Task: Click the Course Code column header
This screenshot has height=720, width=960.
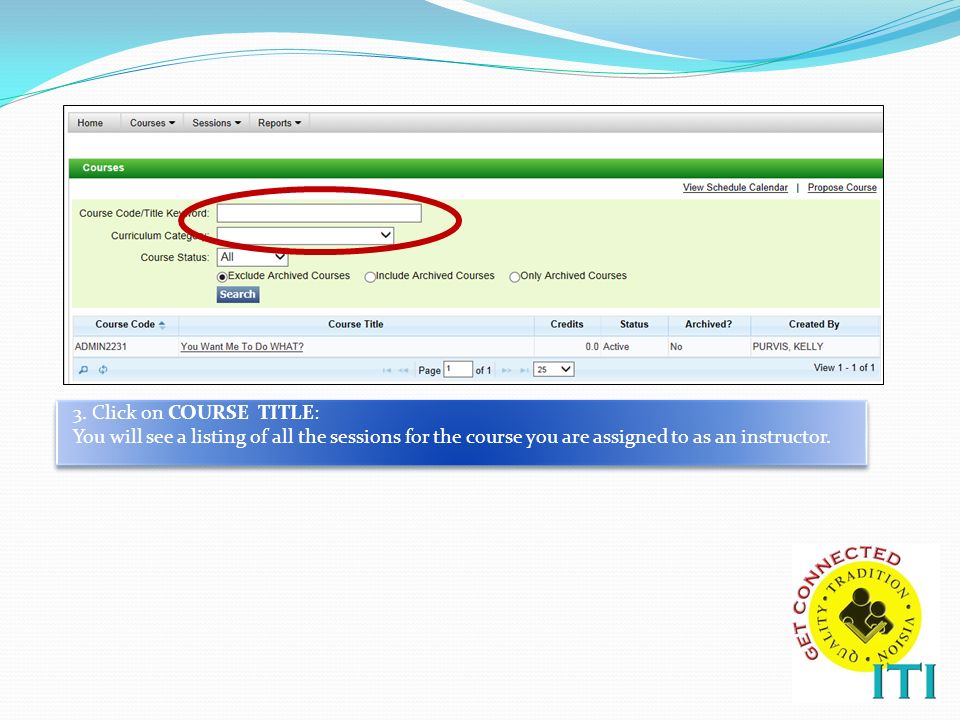Action: tap(125, 324)
